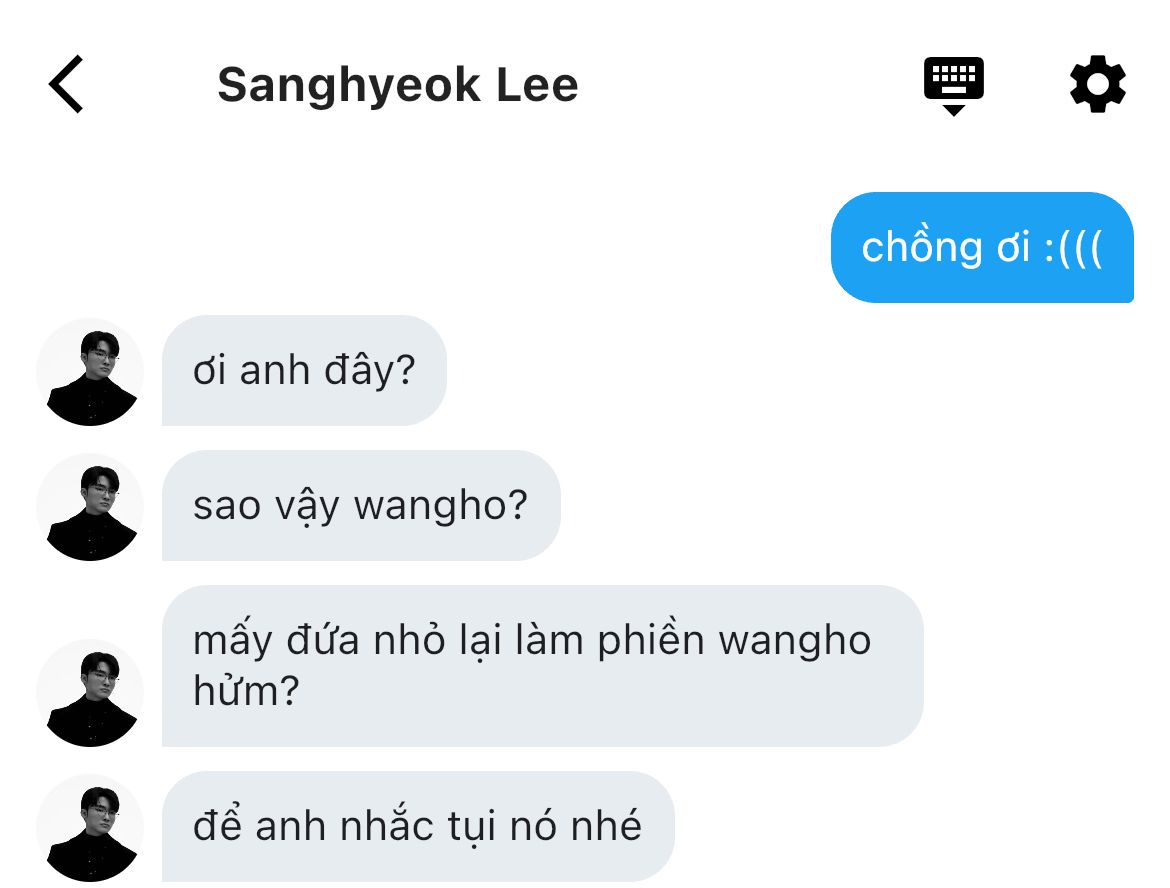Tap the "ơi anh đây?" message bubble
The height and width of the screenshot is (888, 1170).
click(x=304, y=371)
